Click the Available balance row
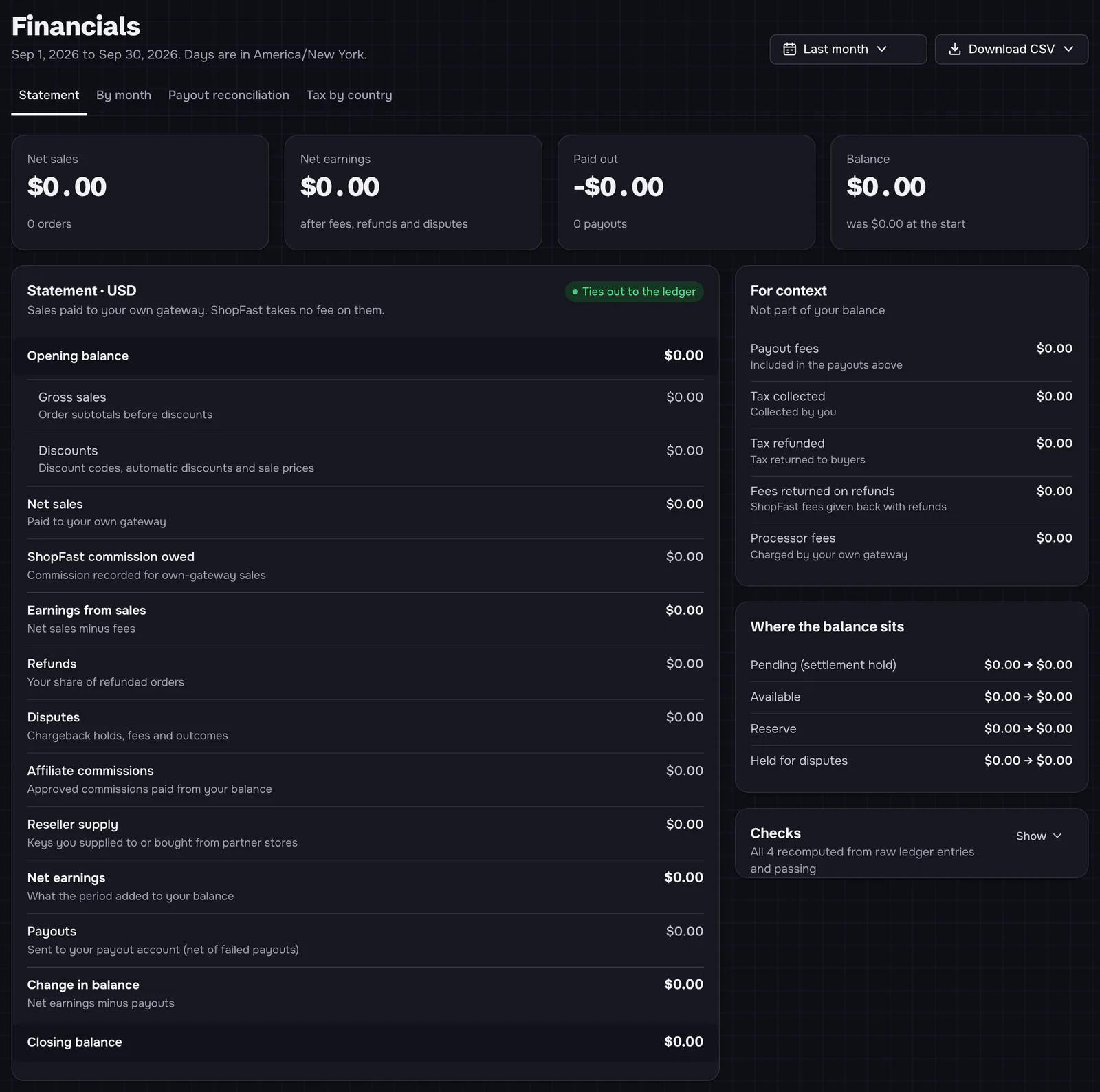Viewport: 1100px width, 1092px height. [x=911, y=697]
